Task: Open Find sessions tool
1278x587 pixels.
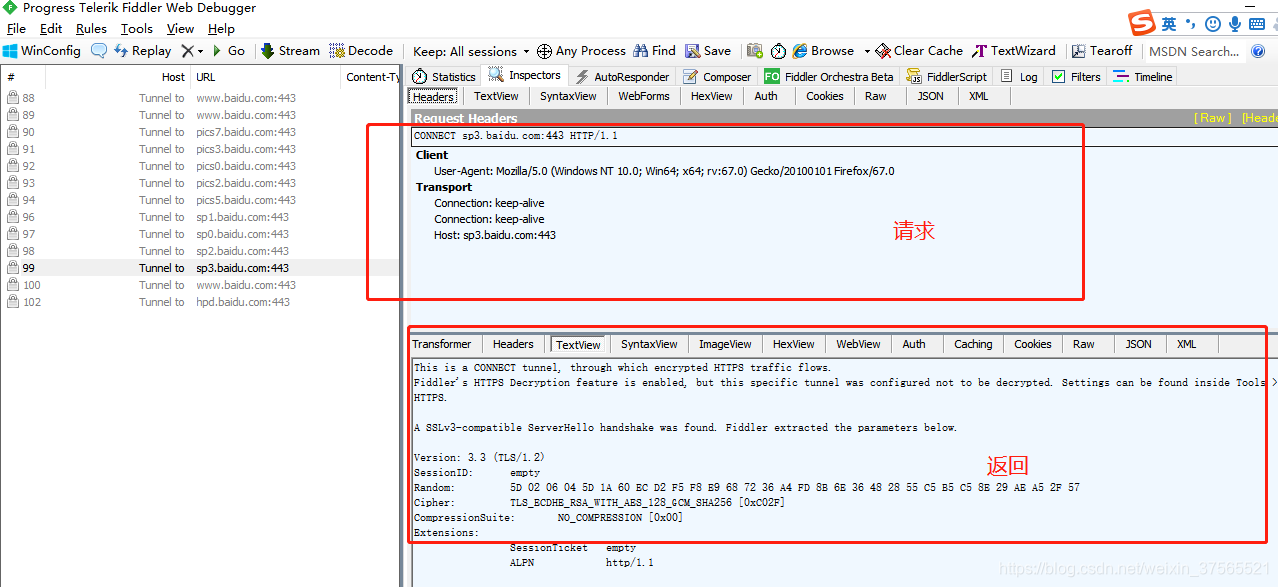Action: (x=654, y=51)
